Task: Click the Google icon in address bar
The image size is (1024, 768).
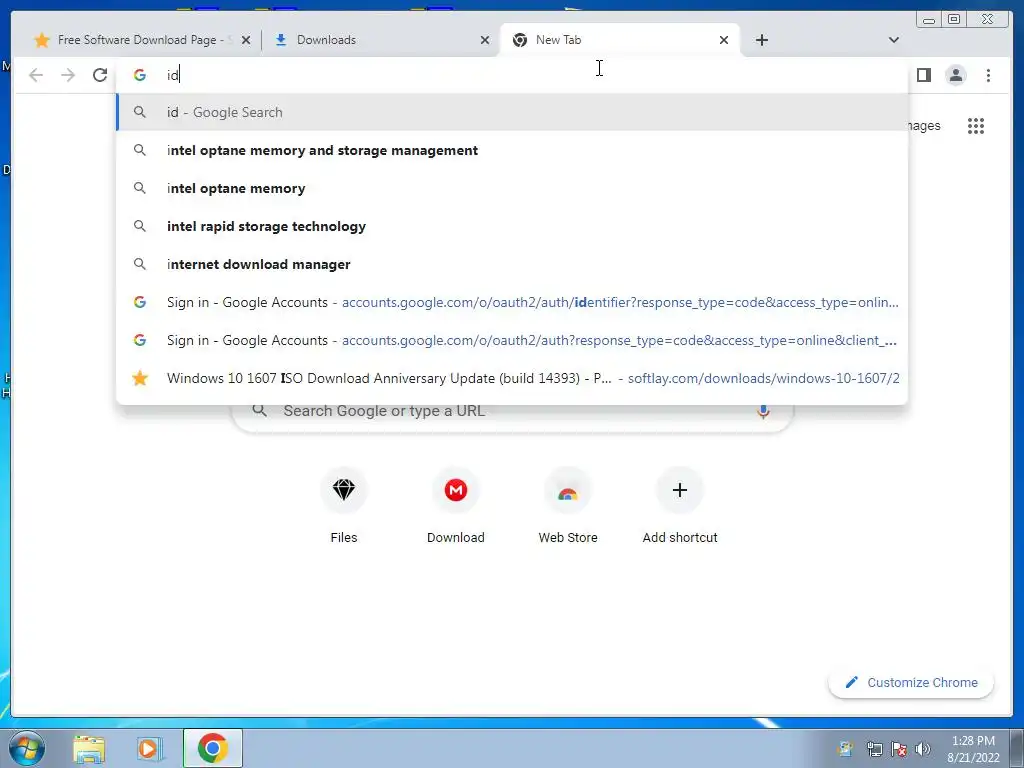Action: tap(140, 75)
